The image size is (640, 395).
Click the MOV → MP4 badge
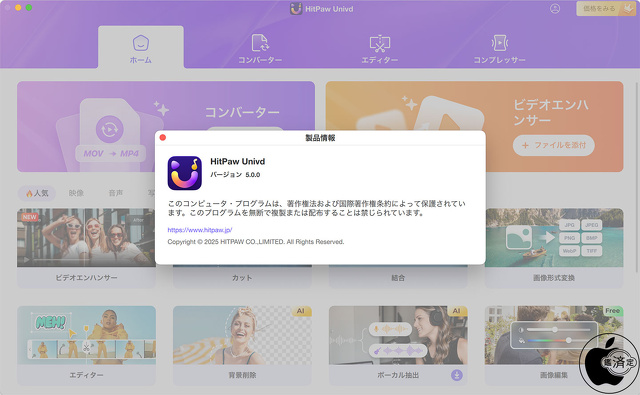[111, 153]
